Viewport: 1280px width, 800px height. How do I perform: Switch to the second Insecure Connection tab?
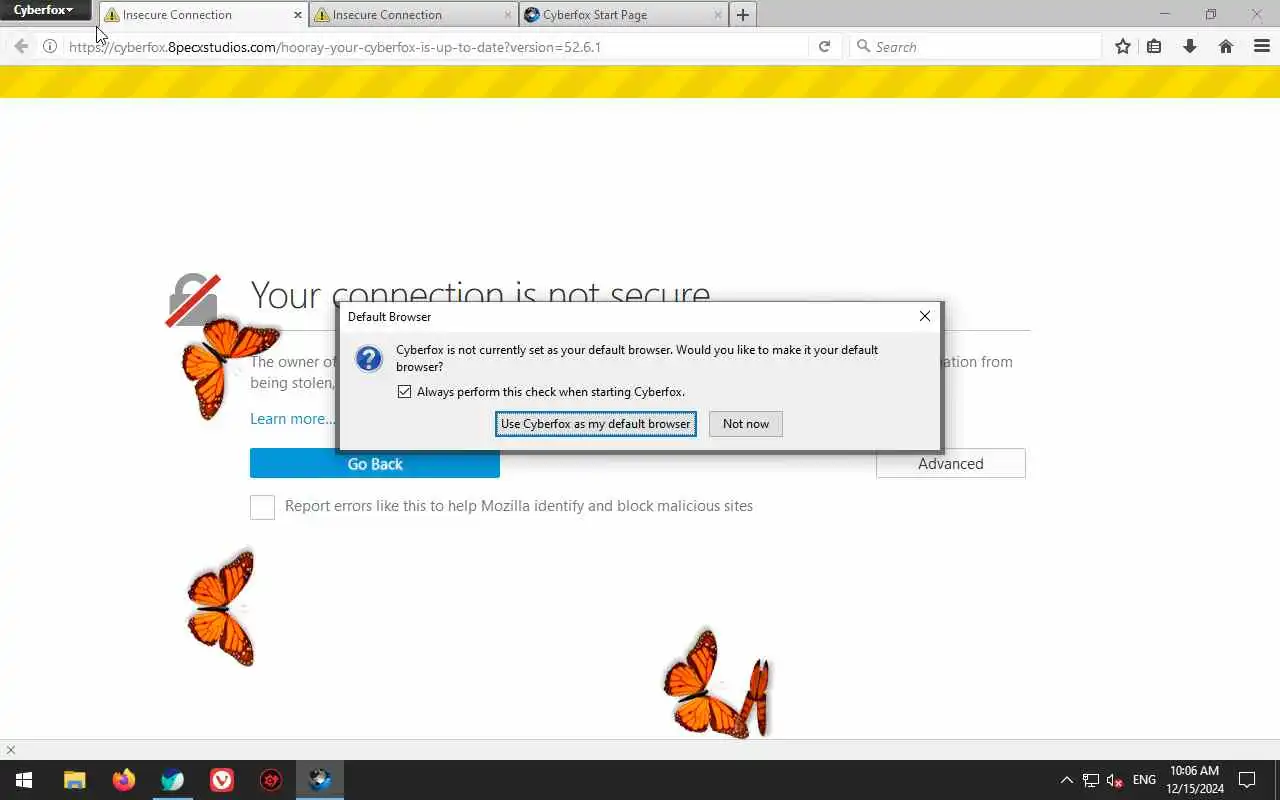coord(412,15)
